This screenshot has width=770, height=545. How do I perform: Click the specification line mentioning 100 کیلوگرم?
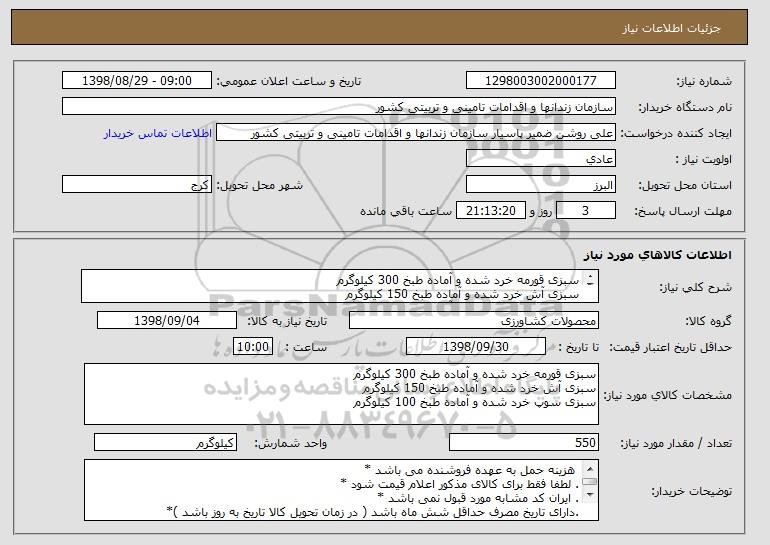pos(475,402)
